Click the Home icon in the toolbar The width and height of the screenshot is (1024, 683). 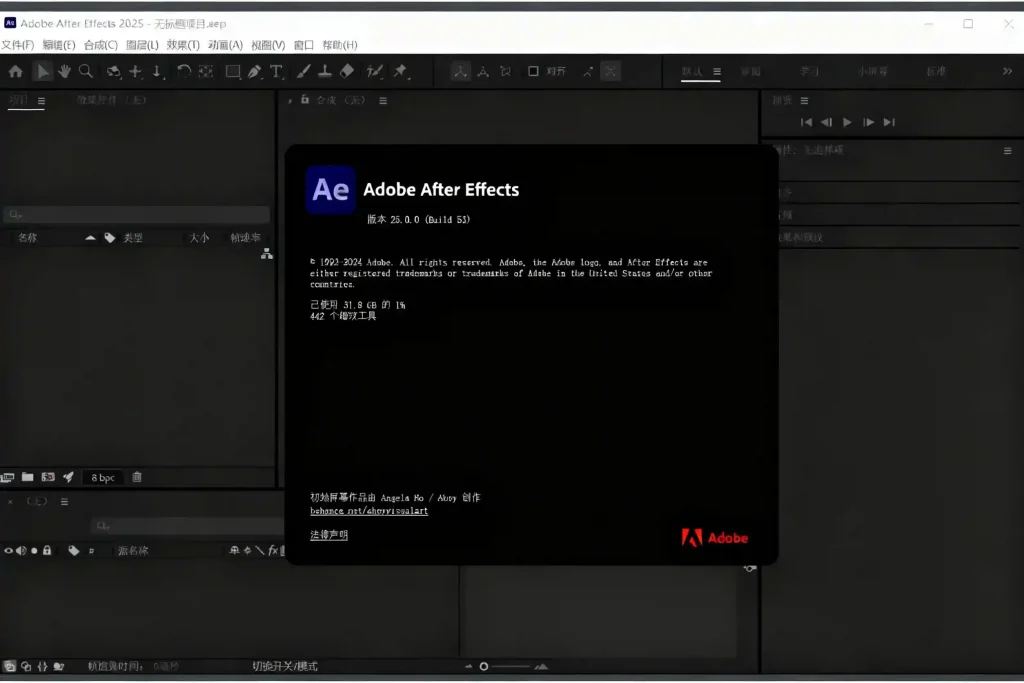pos(16,71)
